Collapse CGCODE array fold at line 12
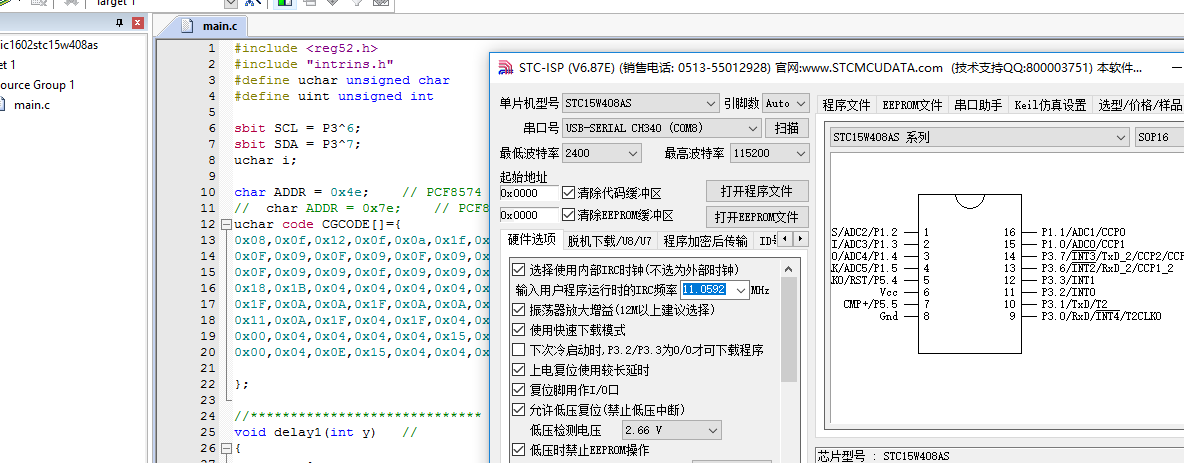 tap(226, 224)
